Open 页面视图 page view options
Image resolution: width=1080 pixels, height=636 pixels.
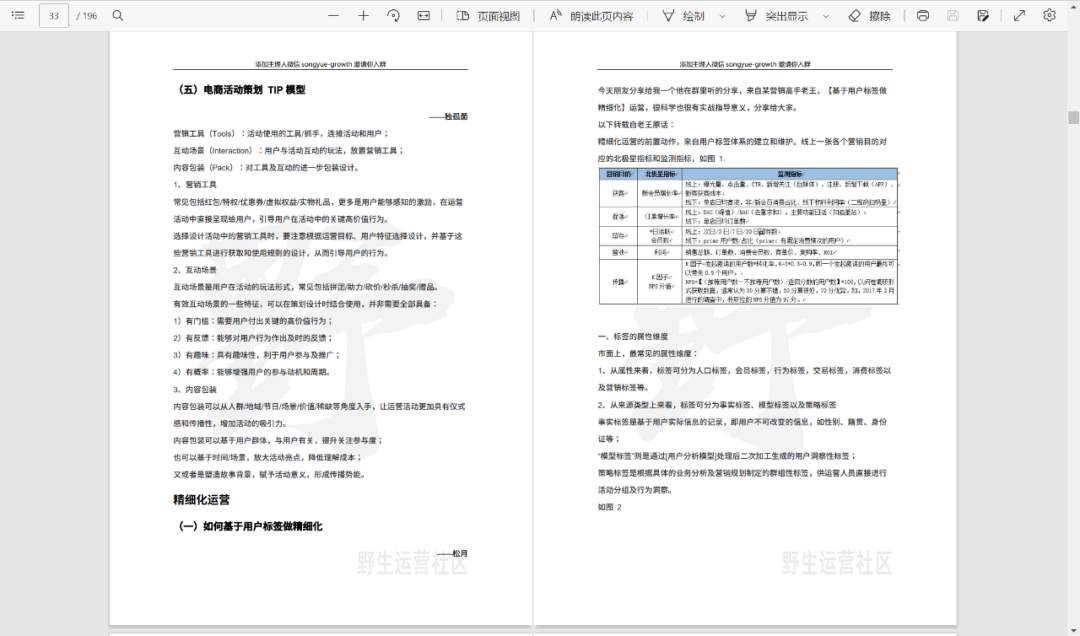point(488,16)
